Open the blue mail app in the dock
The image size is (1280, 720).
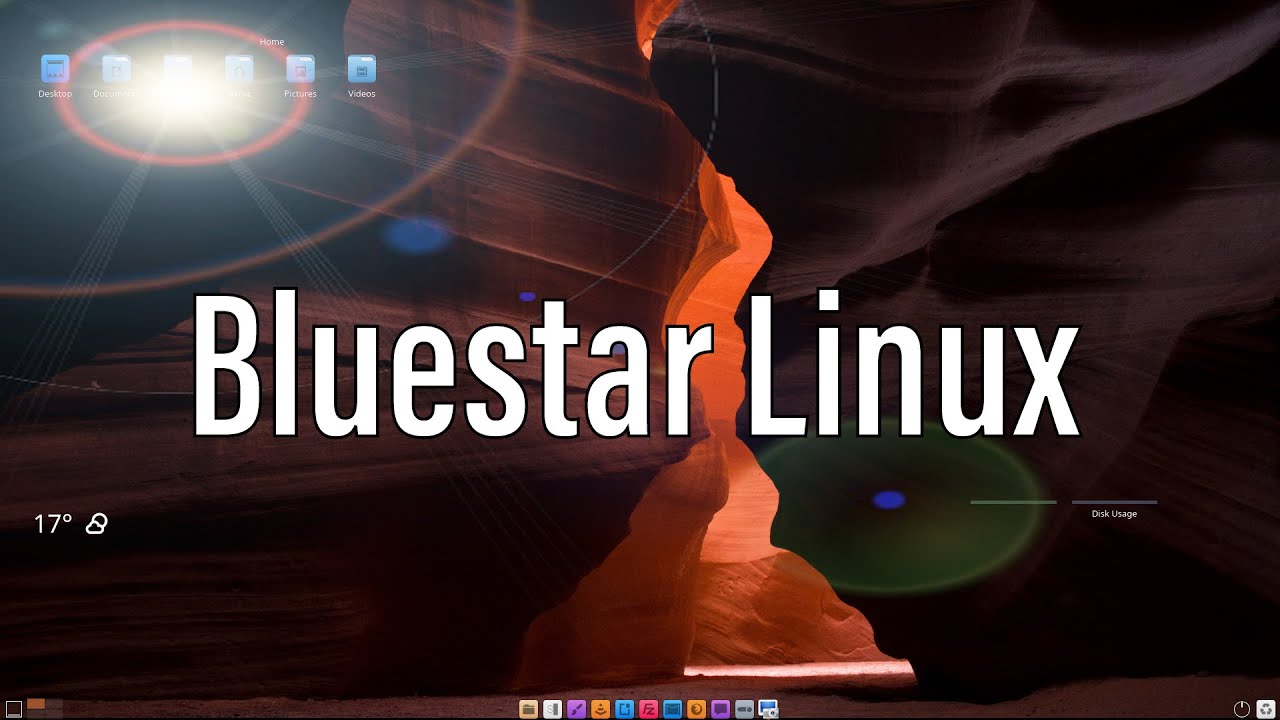pos(673,709)
